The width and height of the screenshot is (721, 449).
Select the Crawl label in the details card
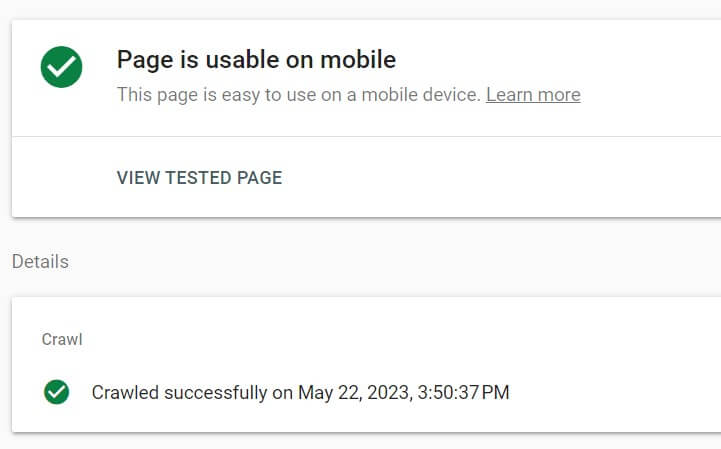click(x=62, y=339)
